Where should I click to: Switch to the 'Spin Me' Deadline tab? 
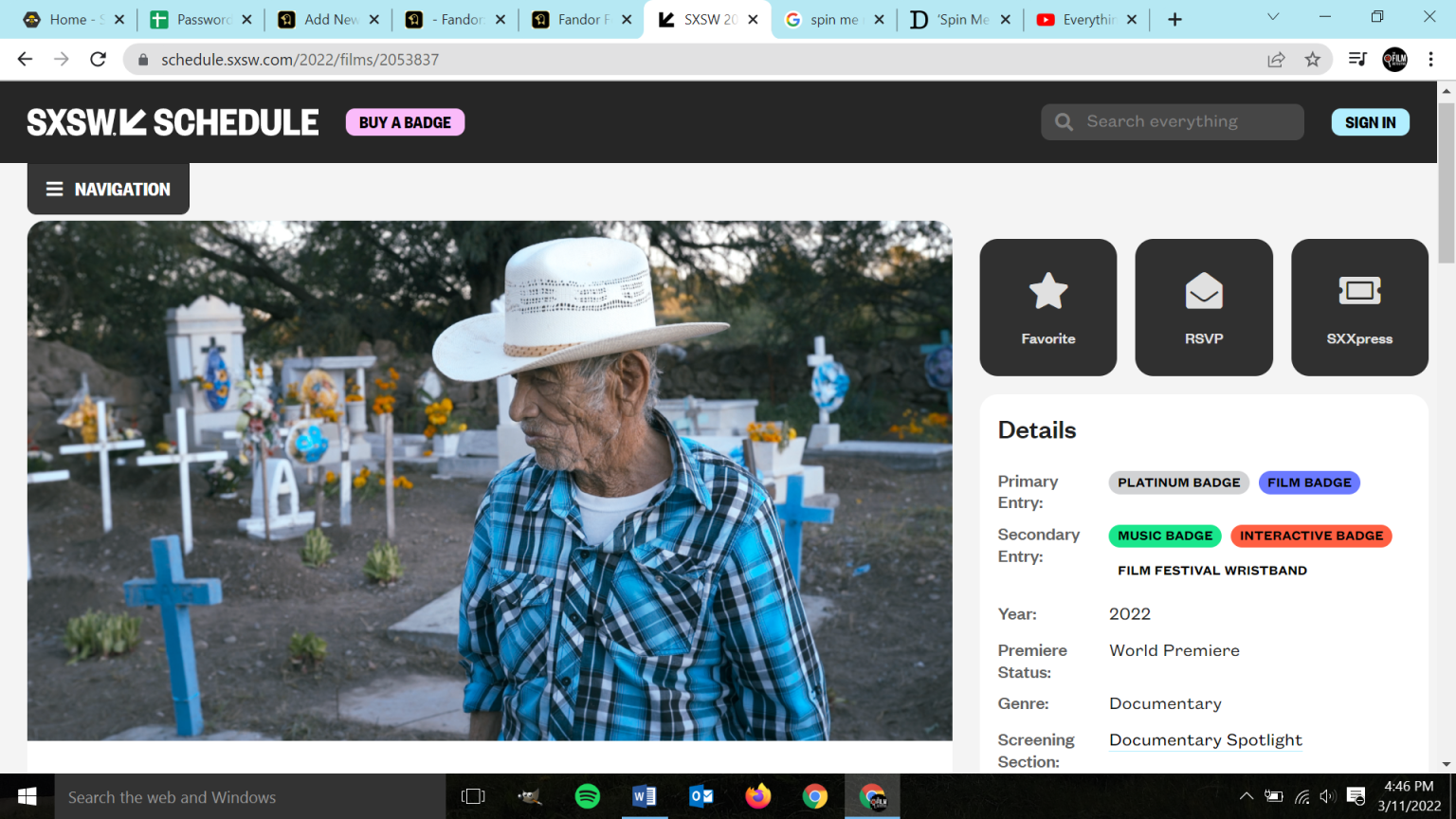coord(959,20)
